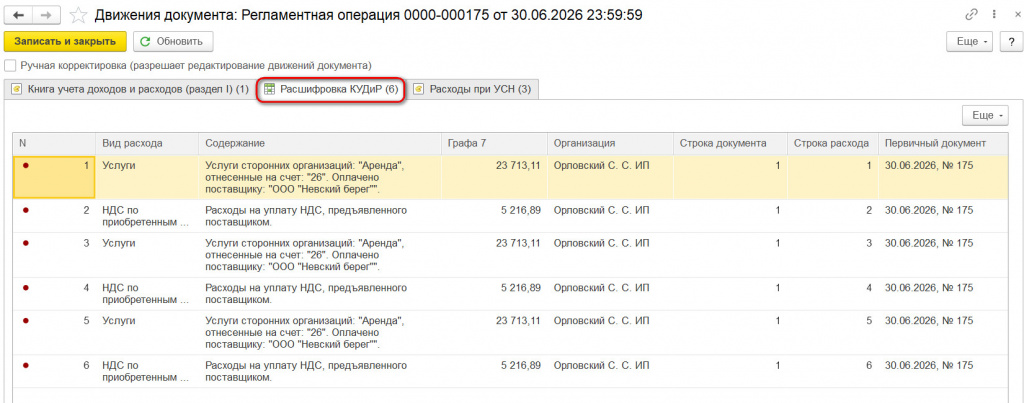Select the 23 713,11 amount in row 3
This screenshot has width=1024, height=403.
click(x=518, y=243)
